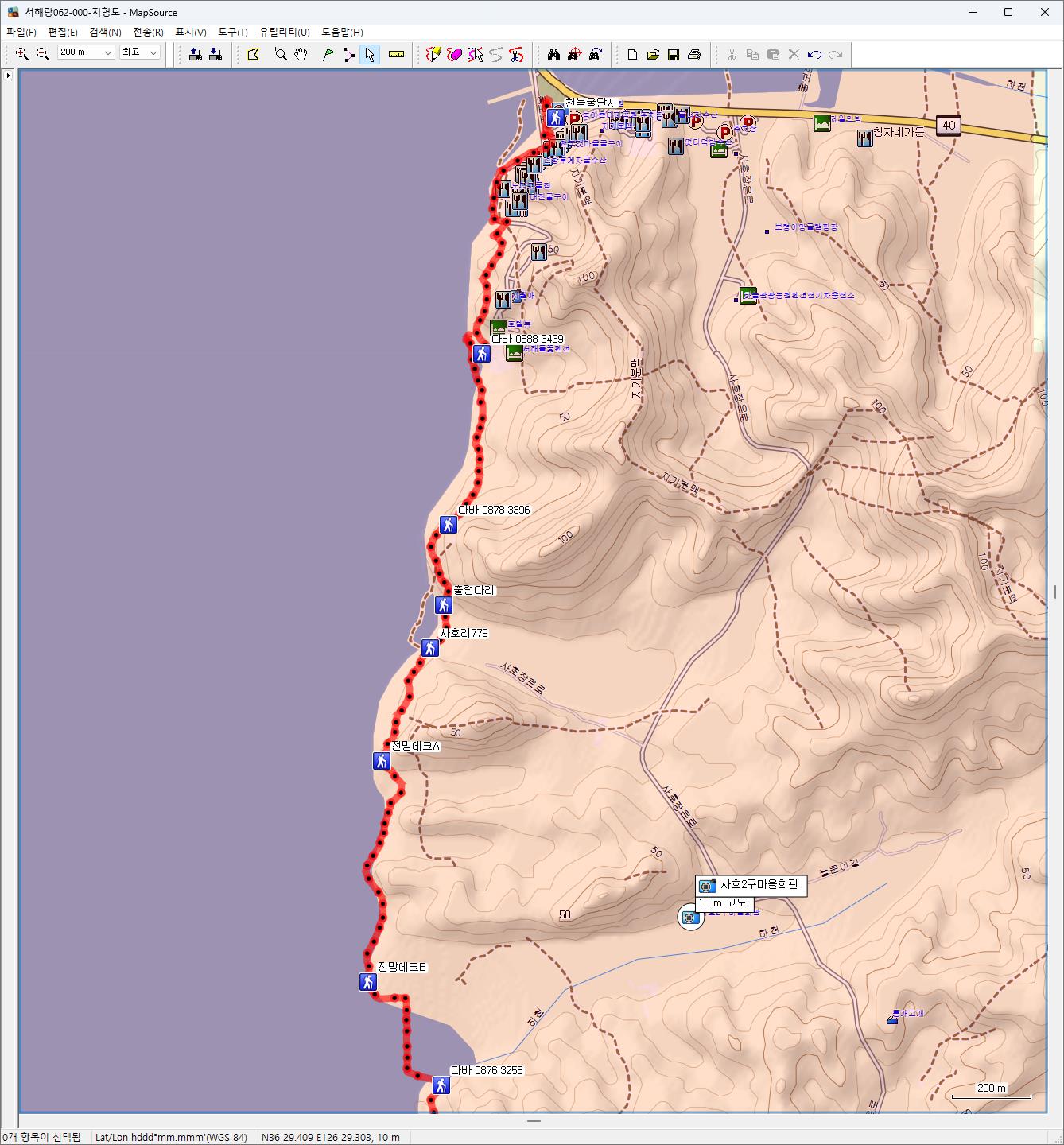Click the zoom out magnifier icon
This screenshot has width=1064, height=1145.
(43, 54)
